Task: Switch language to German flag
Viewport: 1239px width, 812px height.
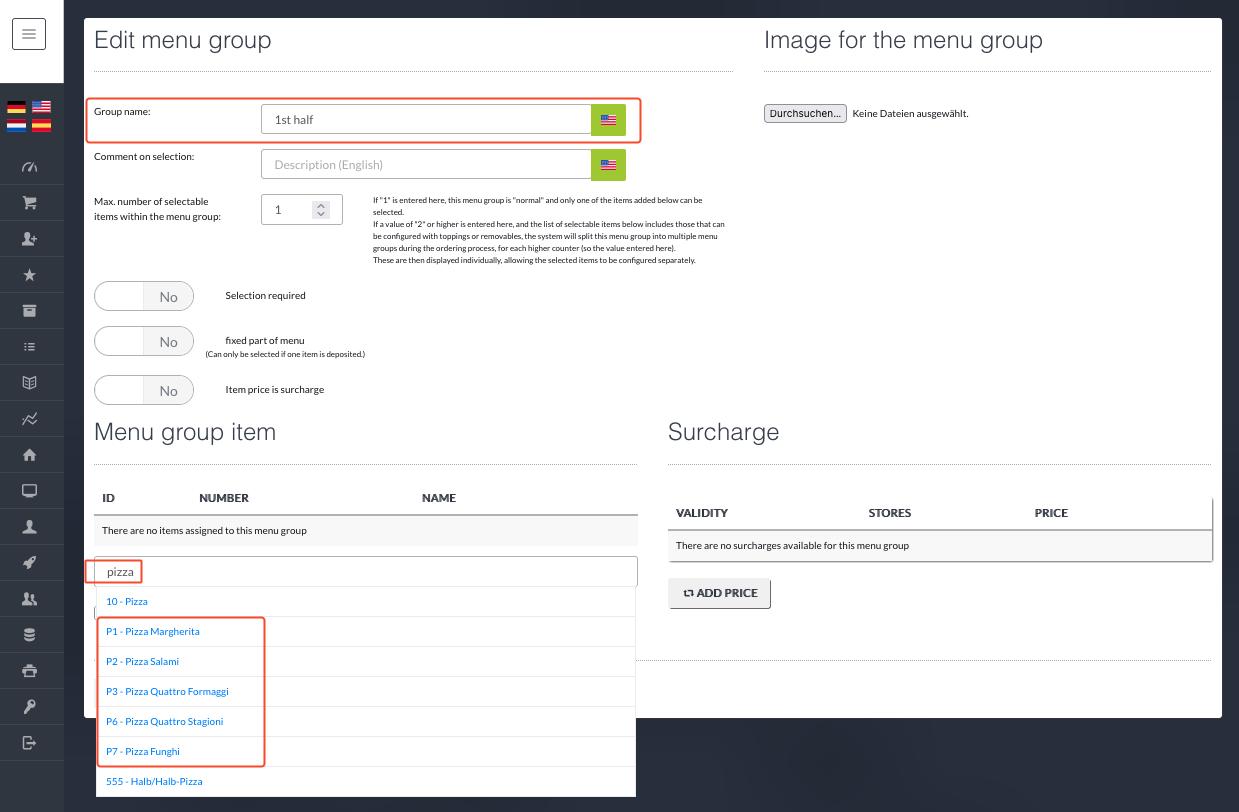Action: [16, 107]
